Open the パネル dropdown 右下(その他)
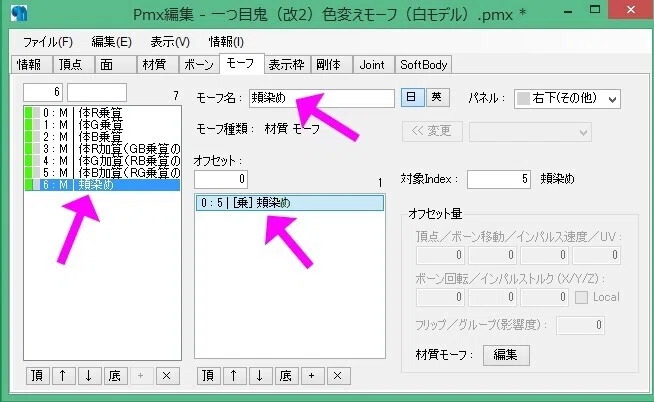654x402 pixels. (x=567, y=99)
